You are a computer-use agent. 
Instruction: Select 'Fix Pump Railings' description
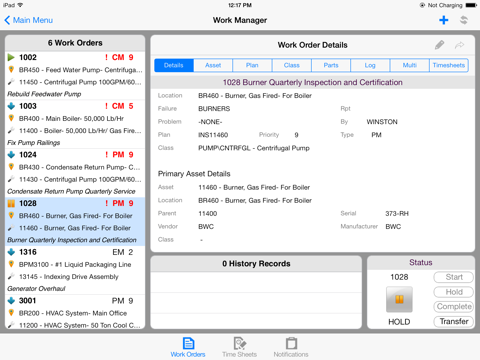(x=34, y=143)
